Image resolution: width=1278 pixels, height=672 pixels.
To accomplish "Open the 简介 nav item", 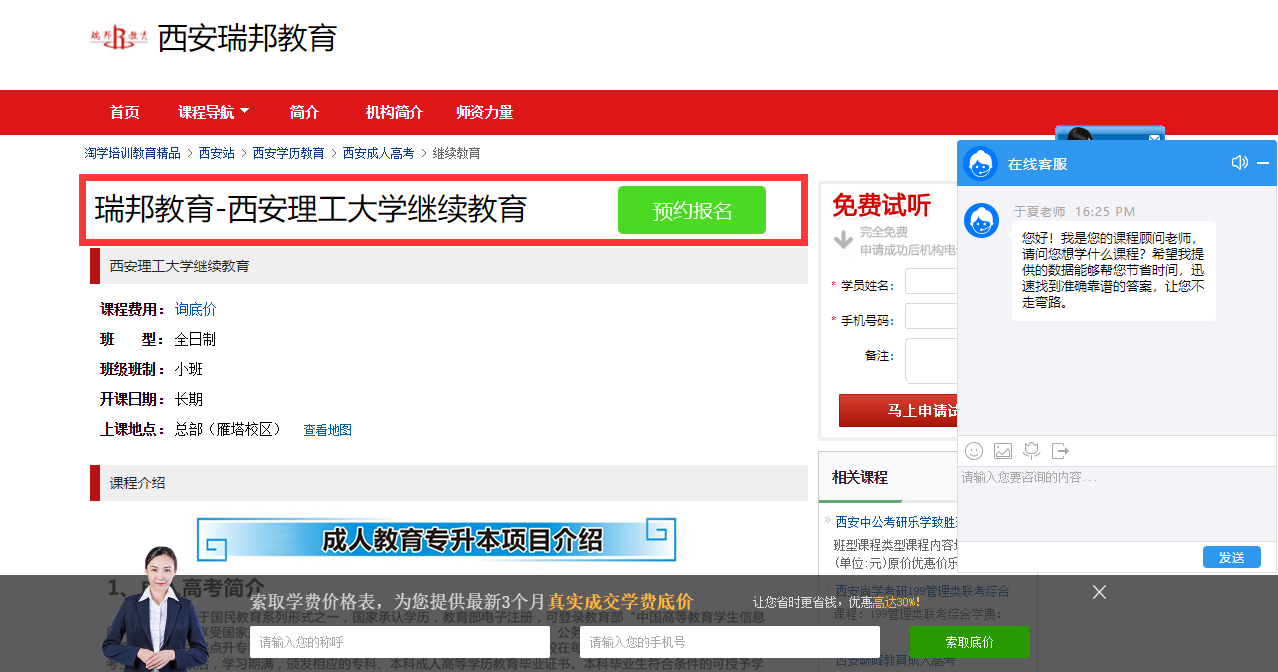I will pyautogui.click(x=304, y=112).
